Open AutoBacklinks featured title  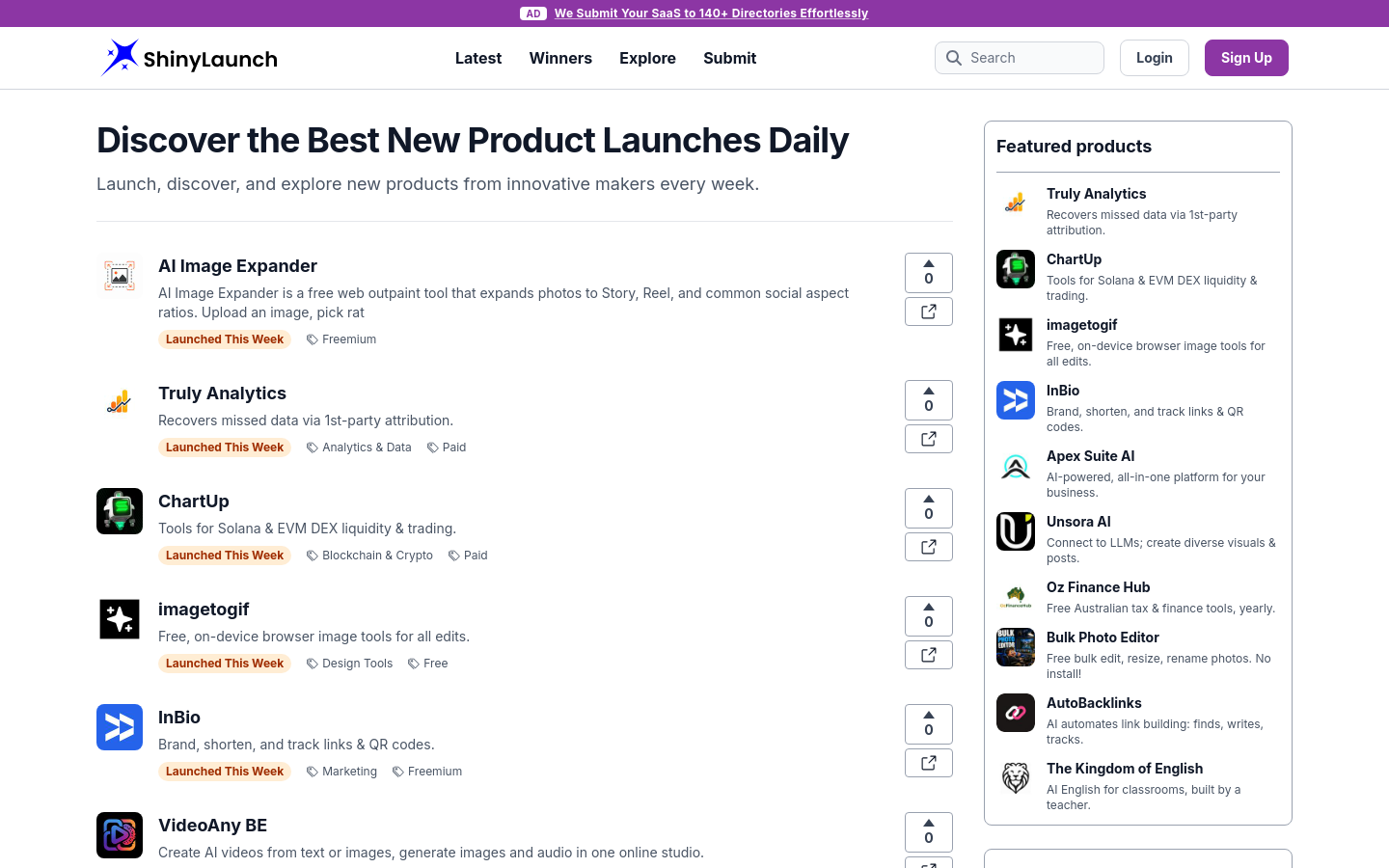(x=1094, y=703)
